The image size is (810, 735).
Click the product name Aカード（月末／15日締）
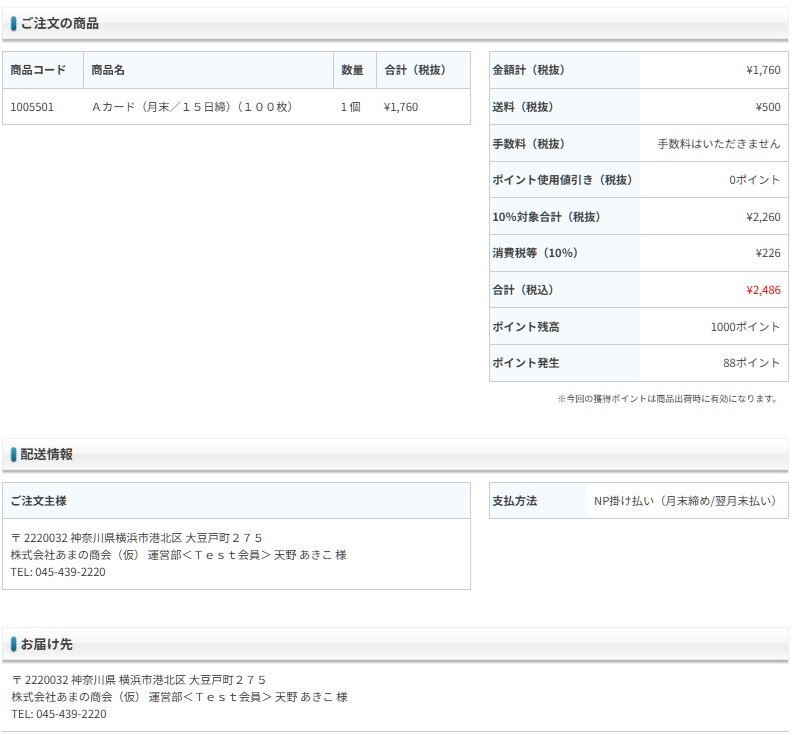(x=191, y=107)
